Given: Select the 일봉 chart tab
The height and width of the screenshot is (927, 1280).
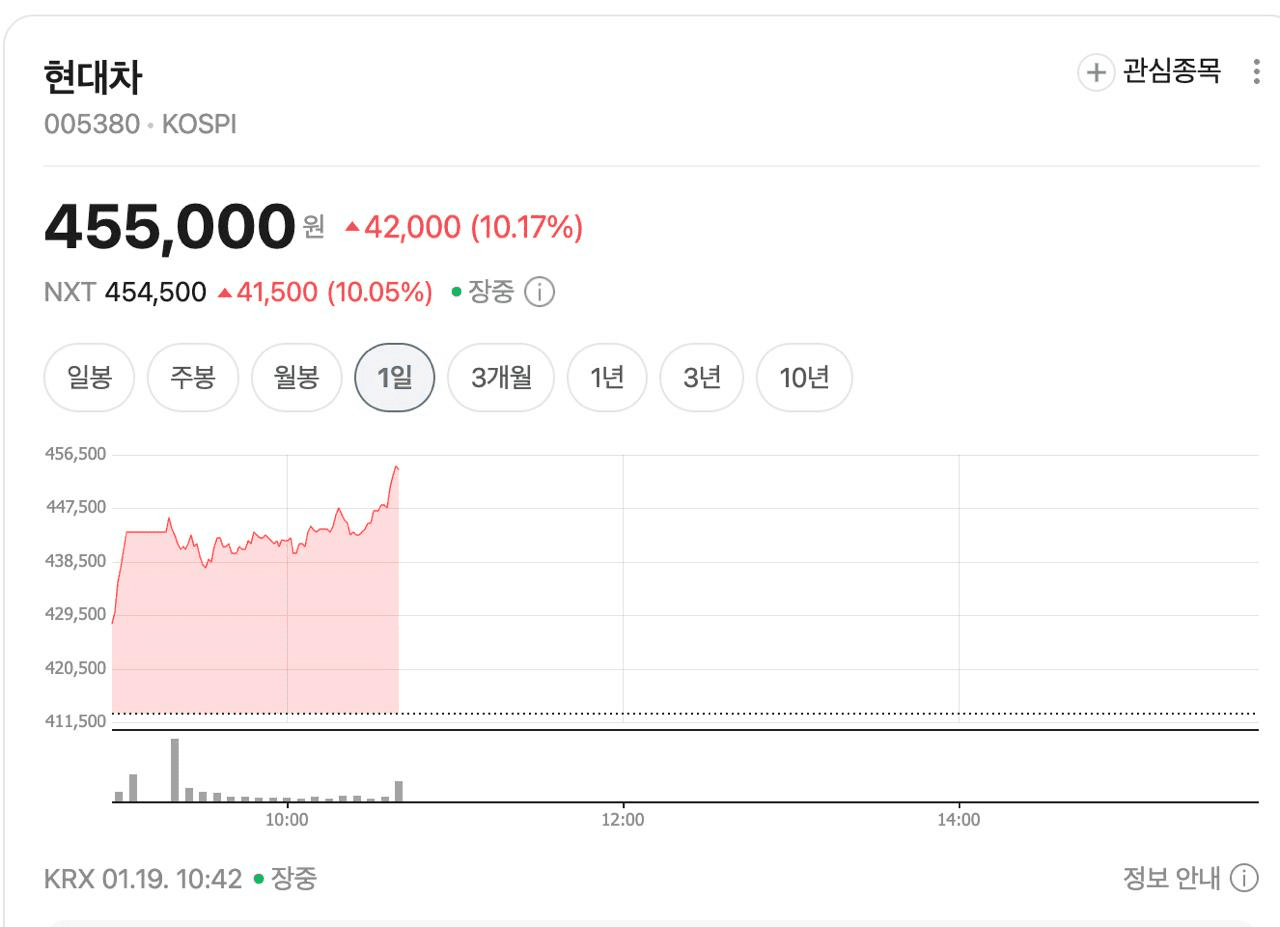Looking at the screenshot, I should [x=89, y=377].
